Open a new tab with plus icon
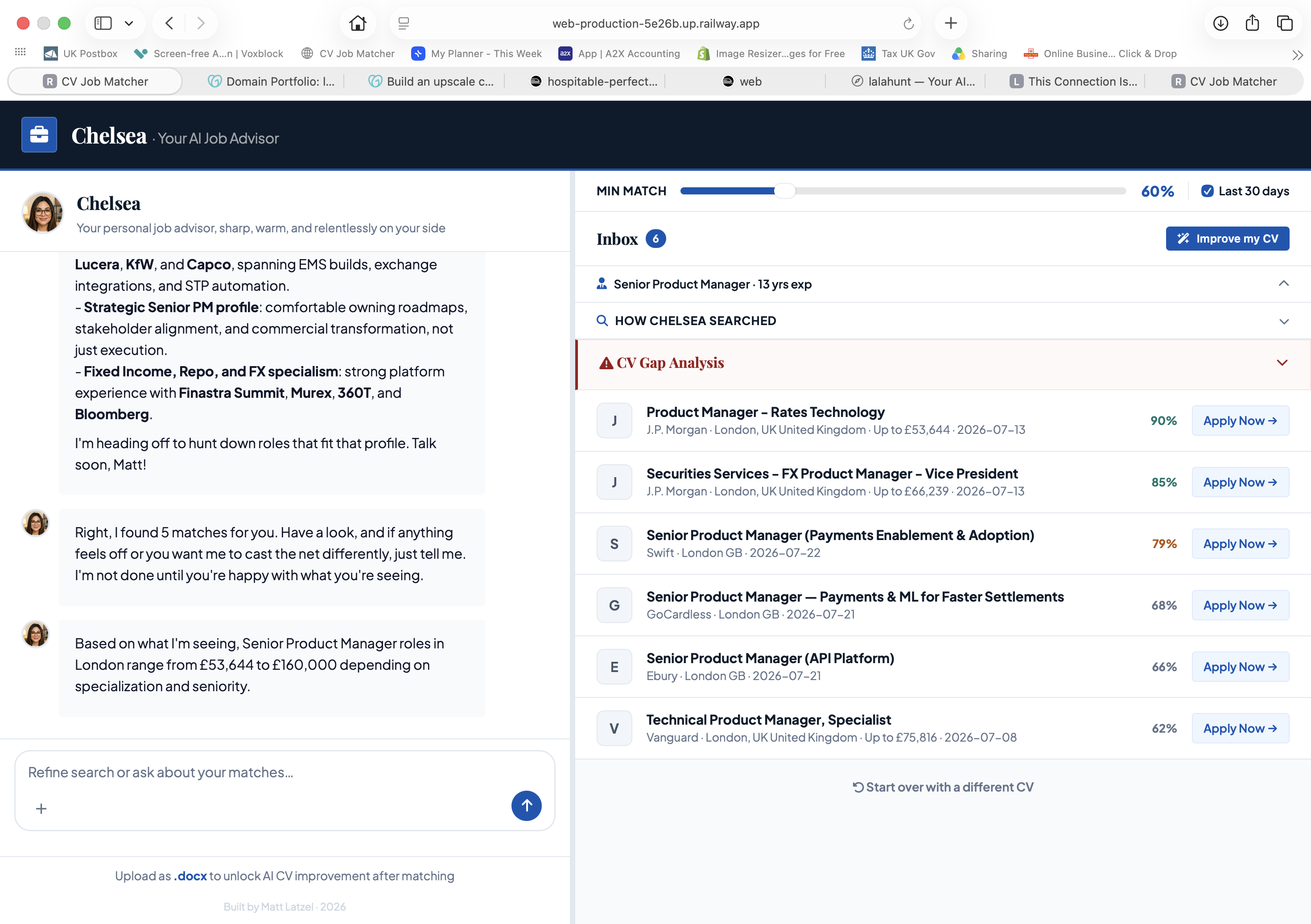1311x924 pixels. pyautogui.click(x=951, y=24)
